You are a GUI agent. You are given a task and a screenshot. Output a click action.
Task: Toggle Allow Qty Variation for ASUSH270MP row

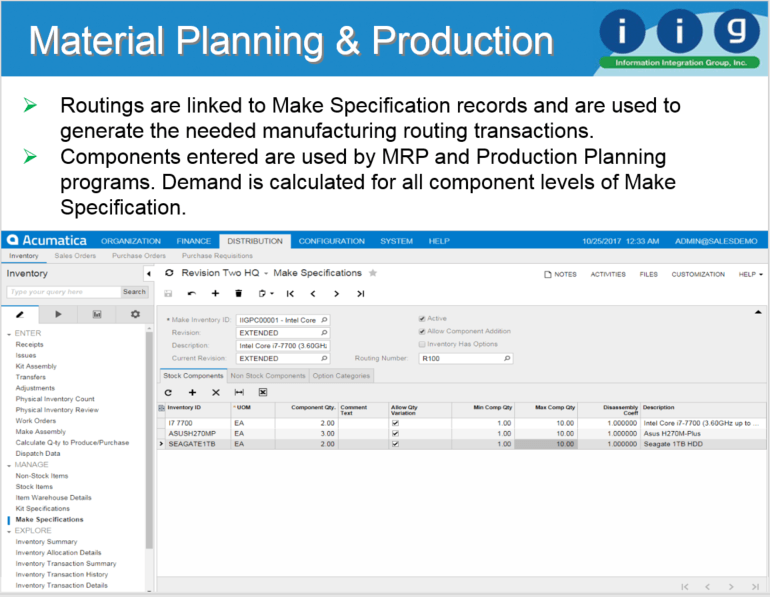pyautogui.click(x=395, y=434)
